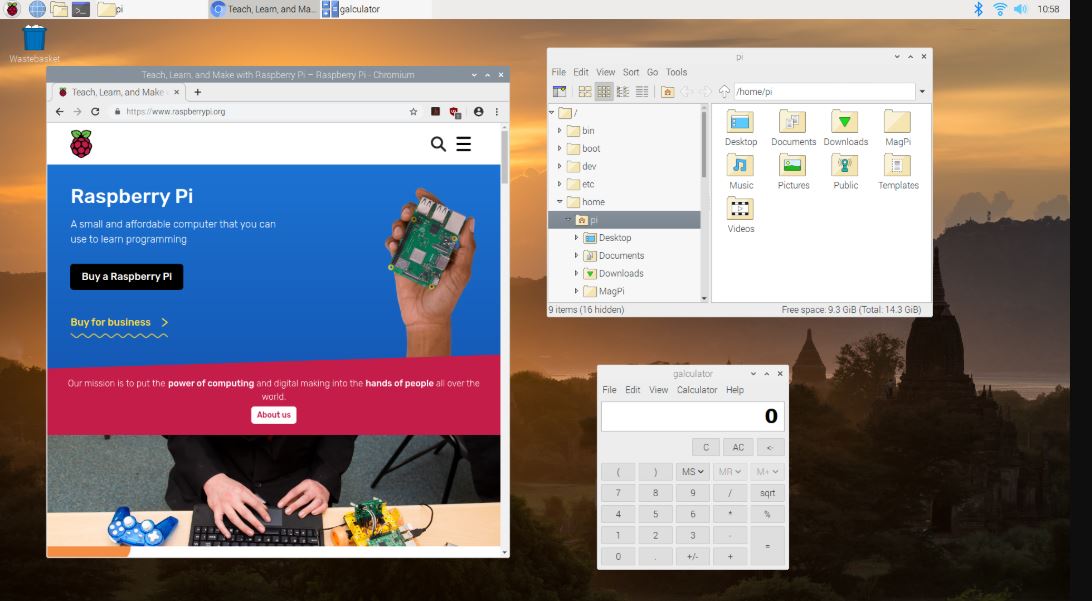Open the Tools menu in the file manager
Screen dimensions: 1092x601
point(676,71)
